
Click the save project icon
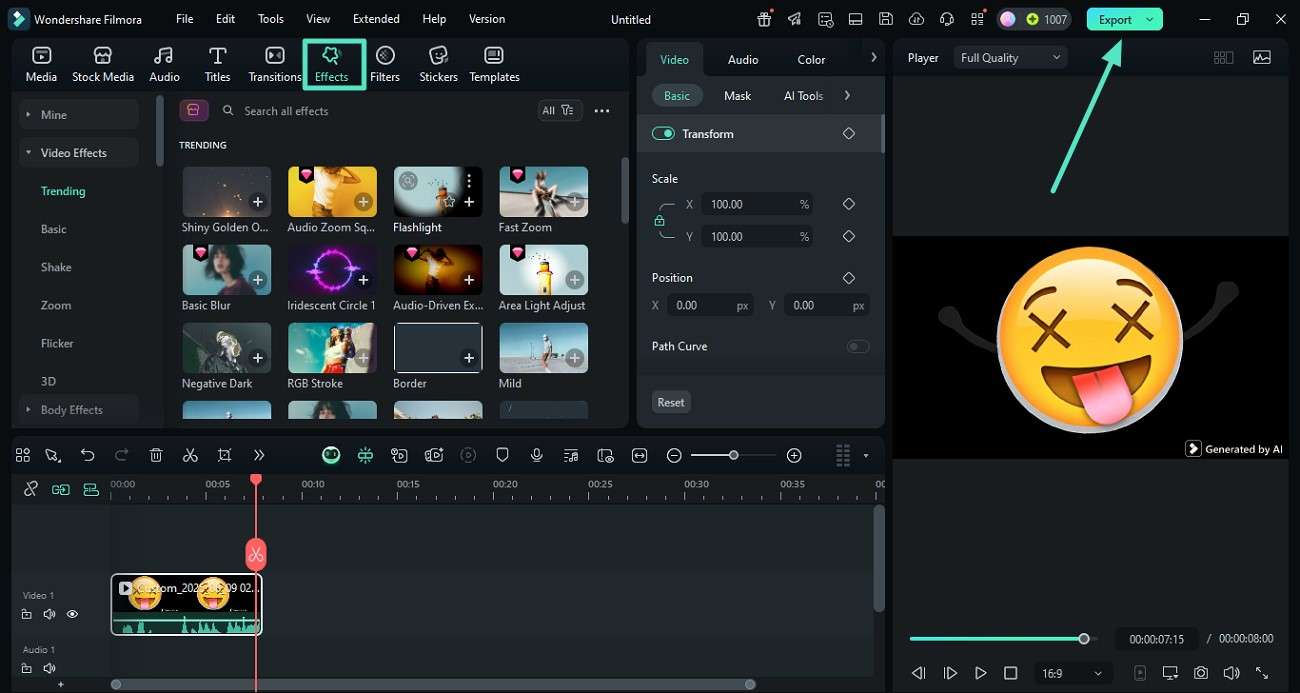point(886,19)
